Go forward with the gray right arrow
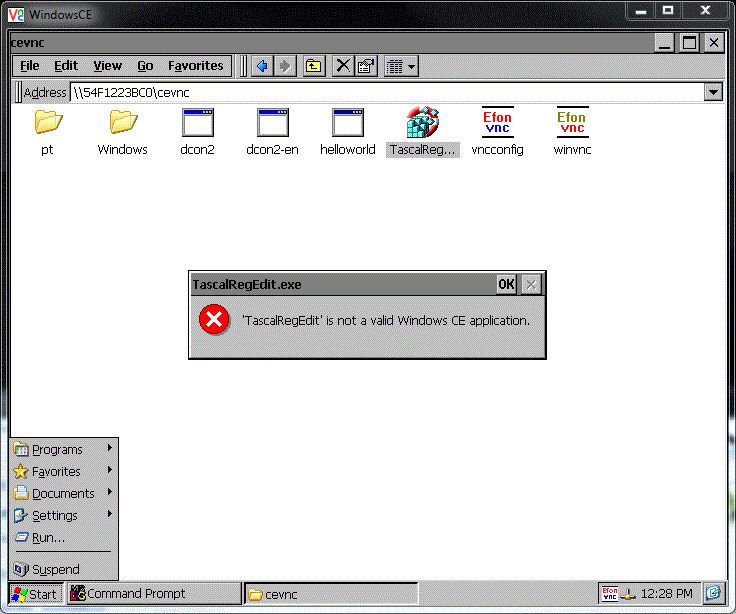 [285, 66]
